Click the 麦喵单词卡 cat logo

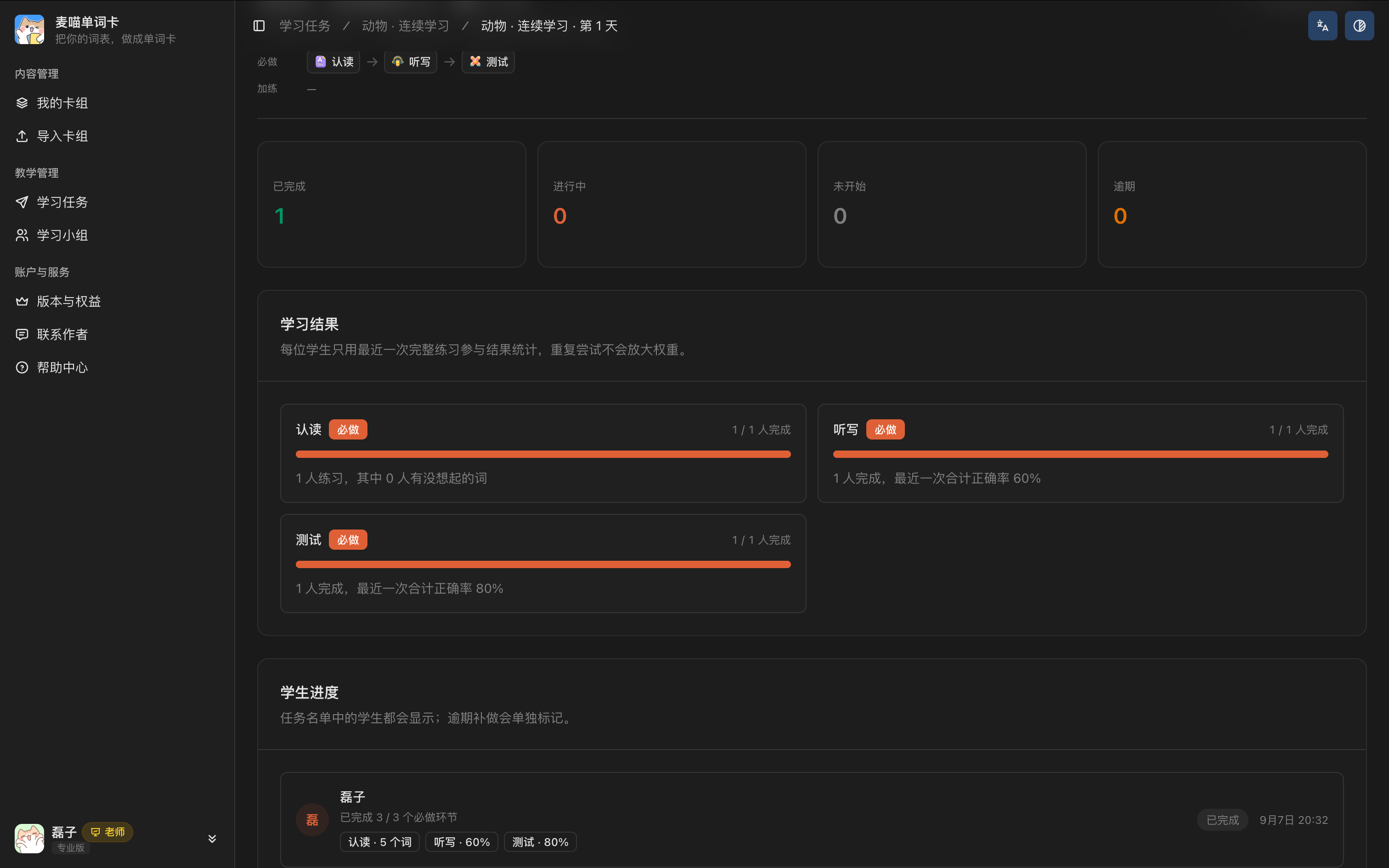[x=29, y=30]
